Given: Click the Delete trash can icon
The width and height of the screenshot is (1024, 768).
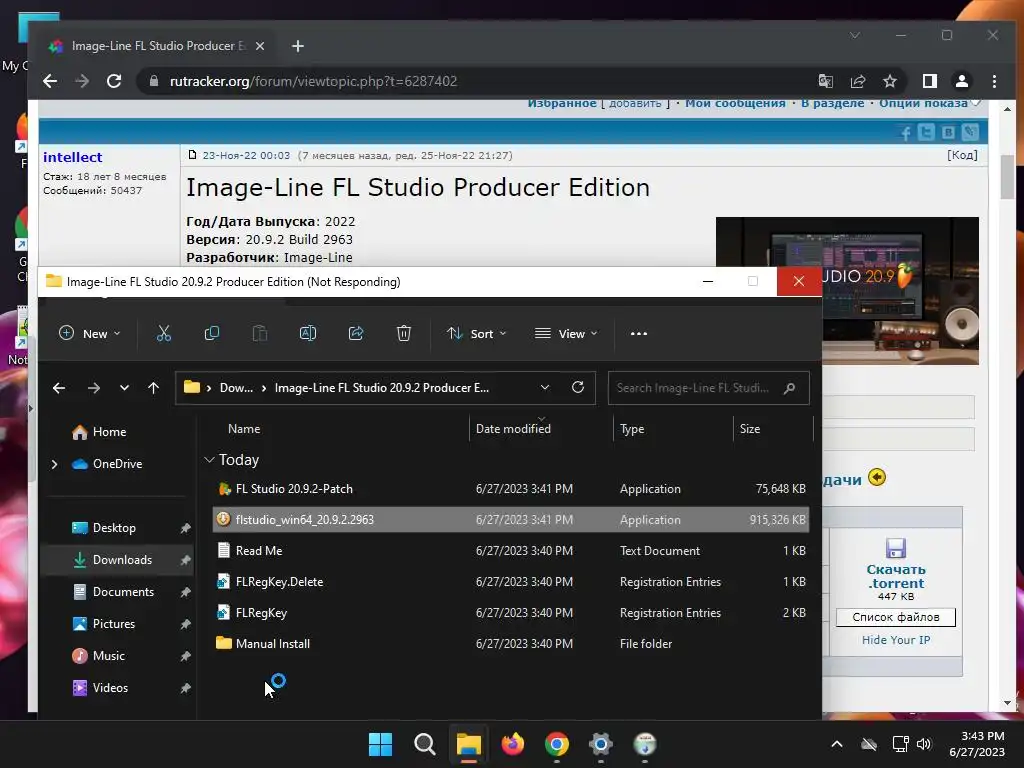Looking at the screenshot, I should [403, 334].
